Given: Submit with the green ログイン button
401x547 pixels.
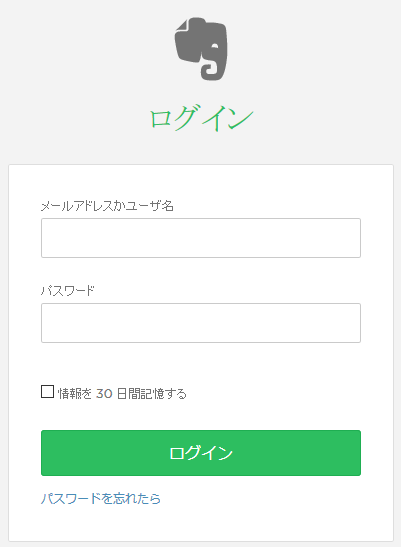Looking at the screenshot, I should click(201, 453).
